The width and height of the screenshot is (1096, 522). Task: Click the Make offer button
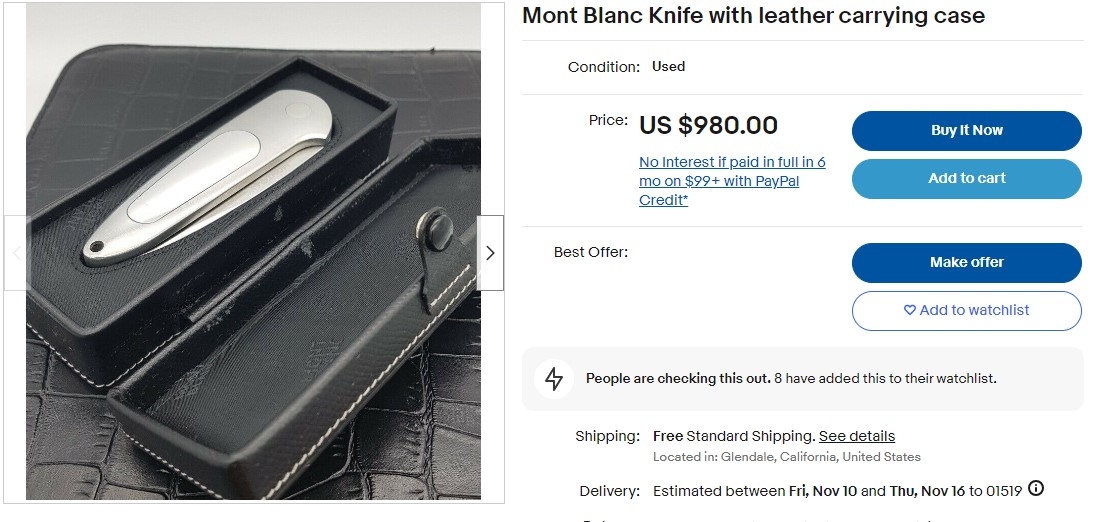pos(966,262)
